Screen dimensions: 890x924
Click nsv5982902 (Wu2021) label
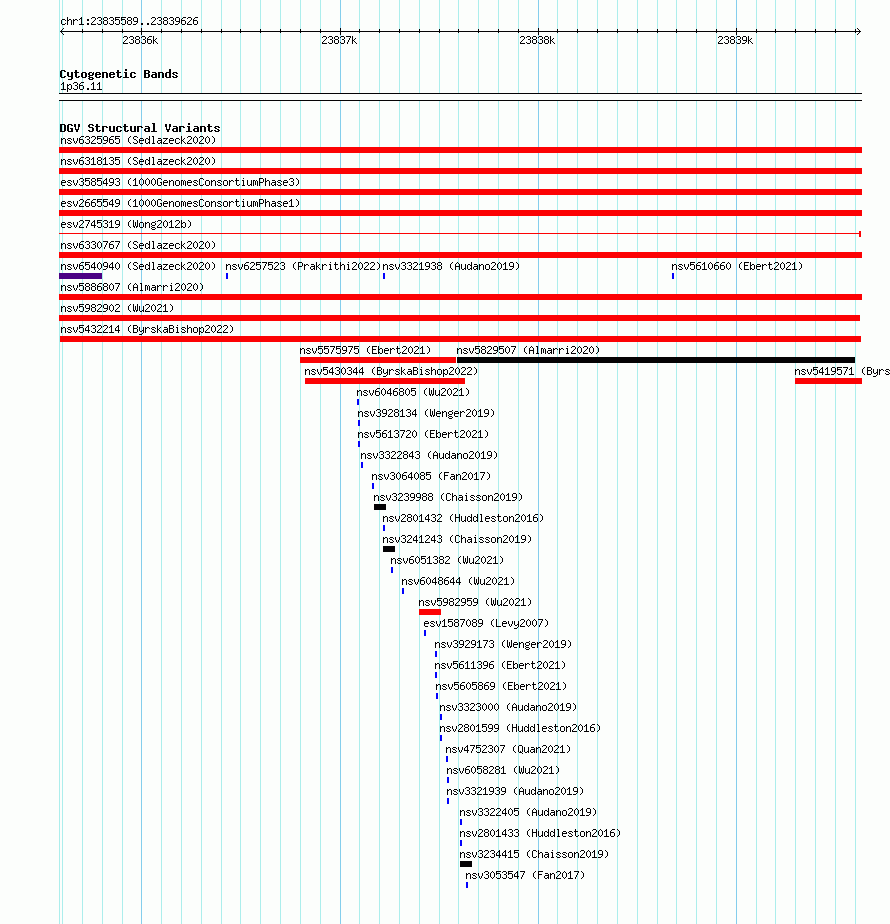coord(117,308)
